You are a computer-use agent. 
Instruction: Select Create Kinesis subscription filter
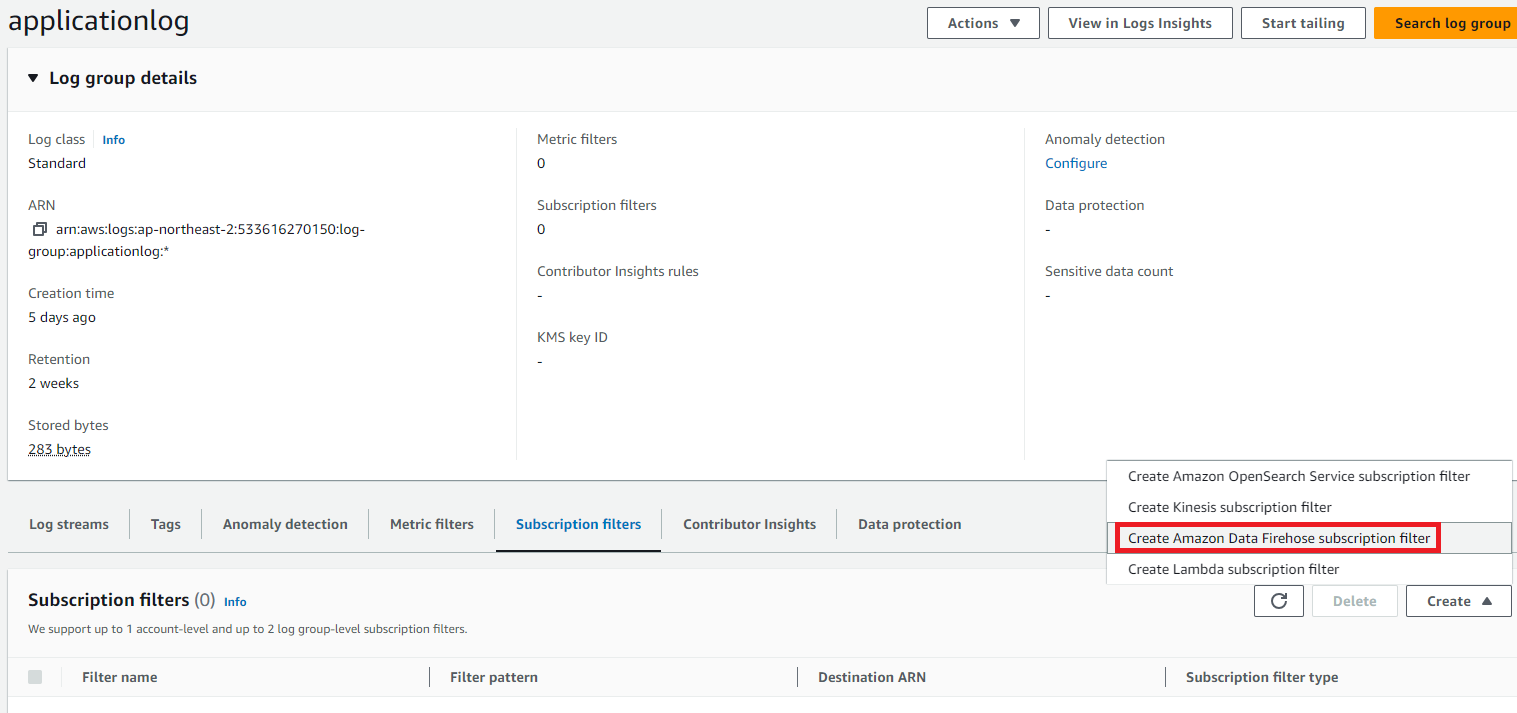(1229, 507)
